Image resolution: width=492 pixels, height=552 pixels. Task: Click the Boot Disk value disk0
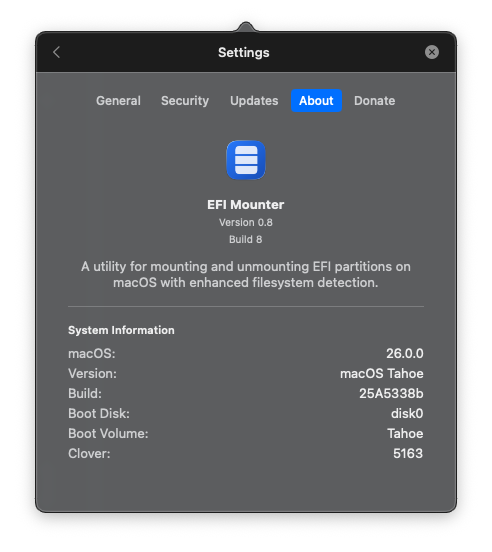pos(407,414)
